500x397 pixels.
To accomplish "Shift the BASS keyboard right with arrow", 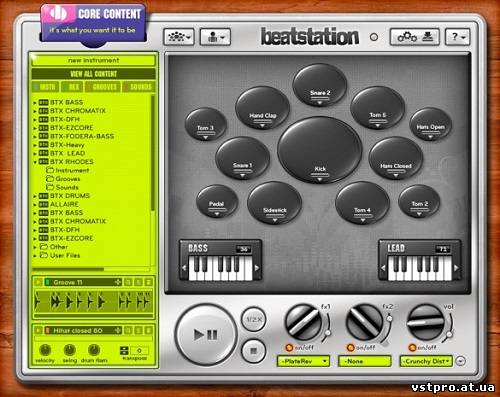I will pos(257,268).
